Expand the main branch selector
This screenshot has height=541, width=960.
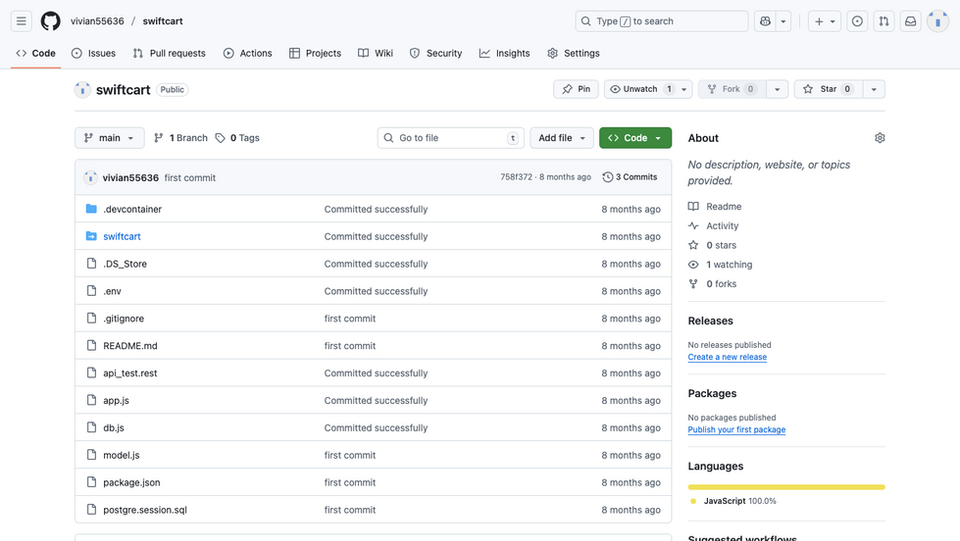pos(110,138)
